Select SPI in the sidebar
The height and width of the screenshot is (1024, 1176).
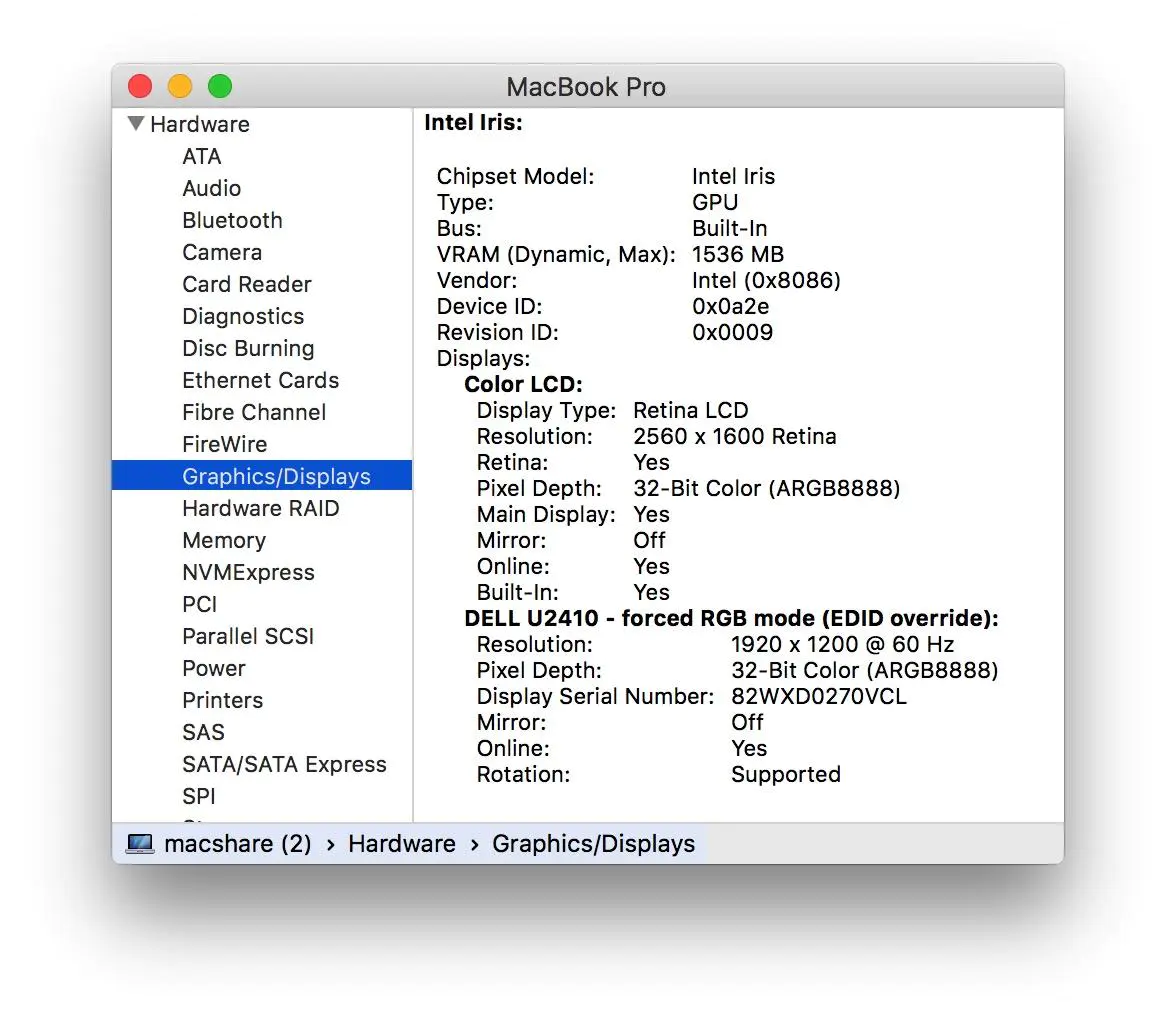(x=199, y=796)
